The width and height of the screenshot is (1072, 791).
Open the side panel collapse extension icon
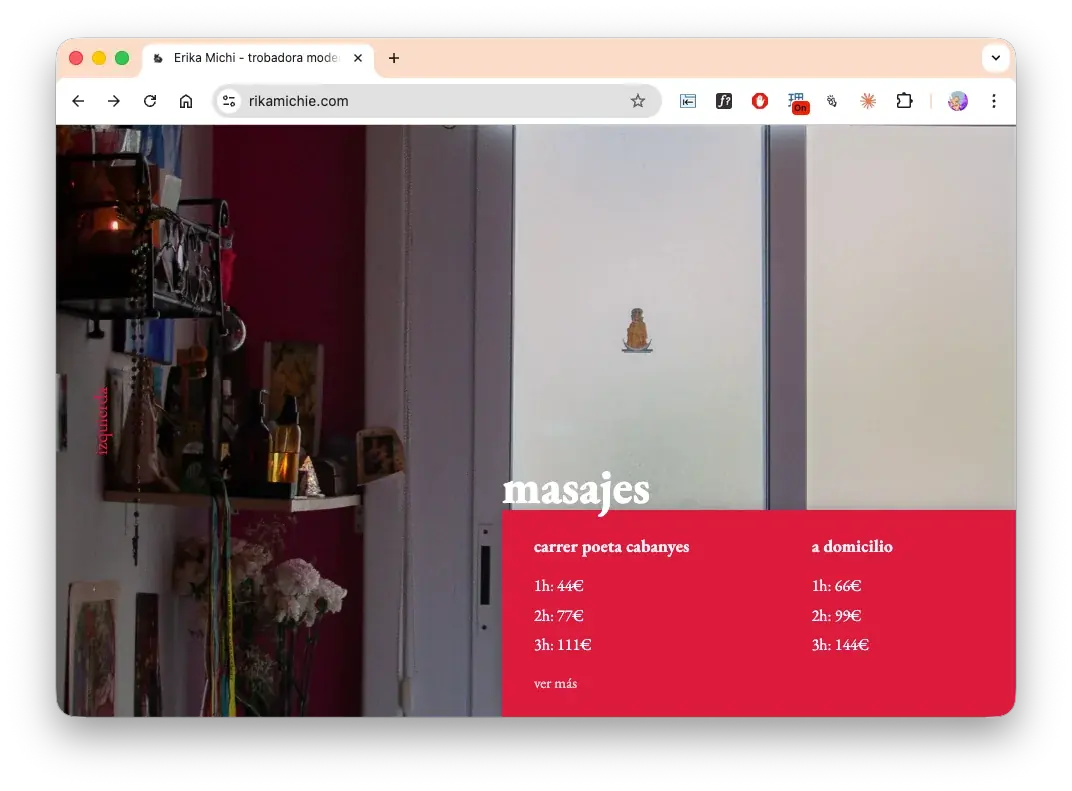pyautogui.click(x=688, y=101)
